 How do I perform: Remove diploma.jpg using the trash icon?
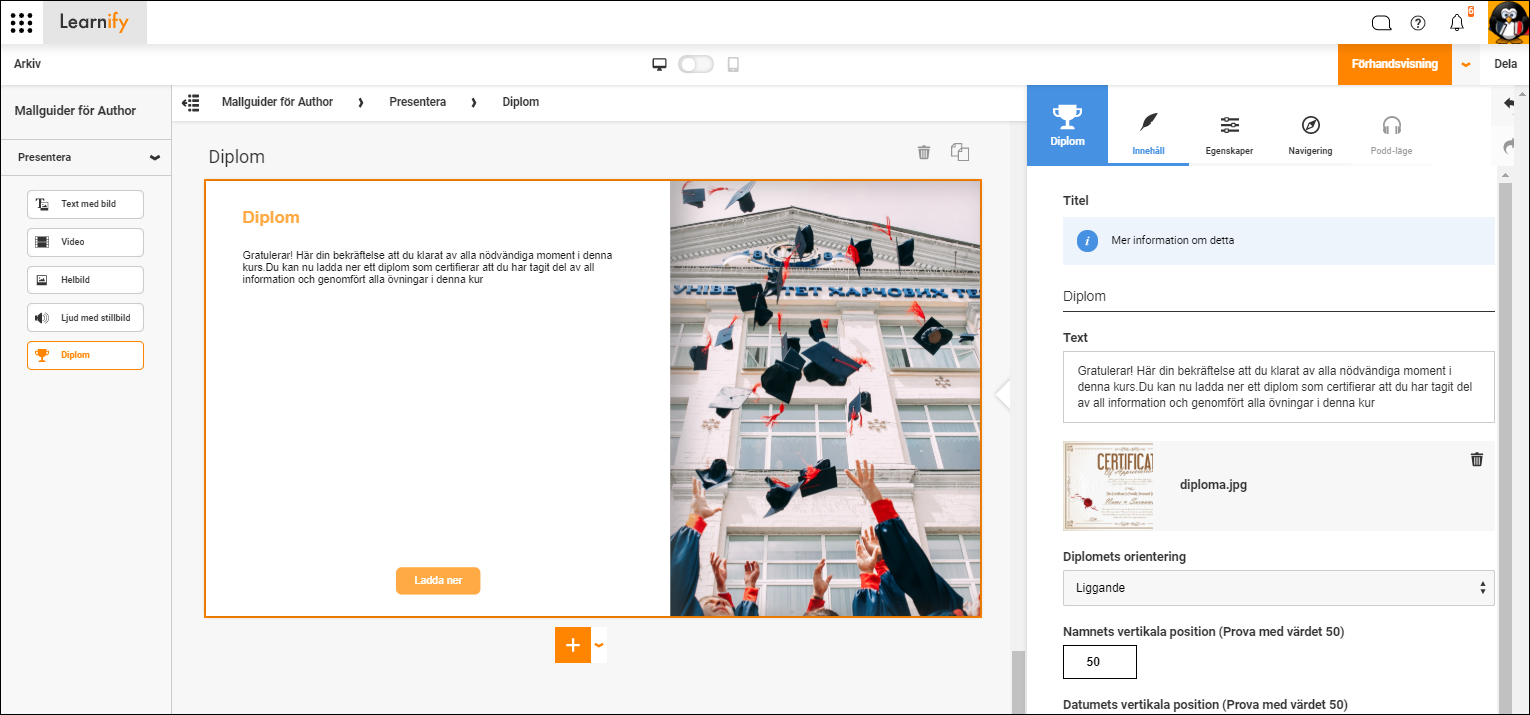click(1477, 459)
